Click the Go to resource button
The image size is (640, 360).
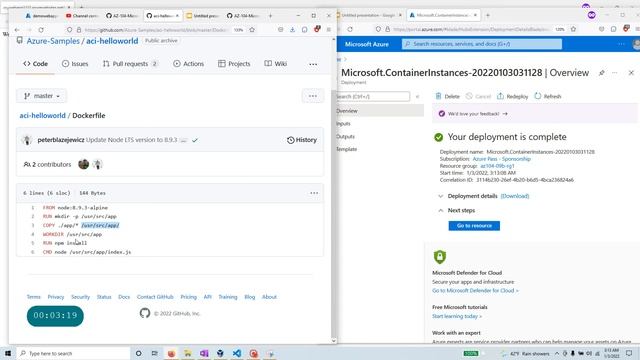[x=474, y=226]
